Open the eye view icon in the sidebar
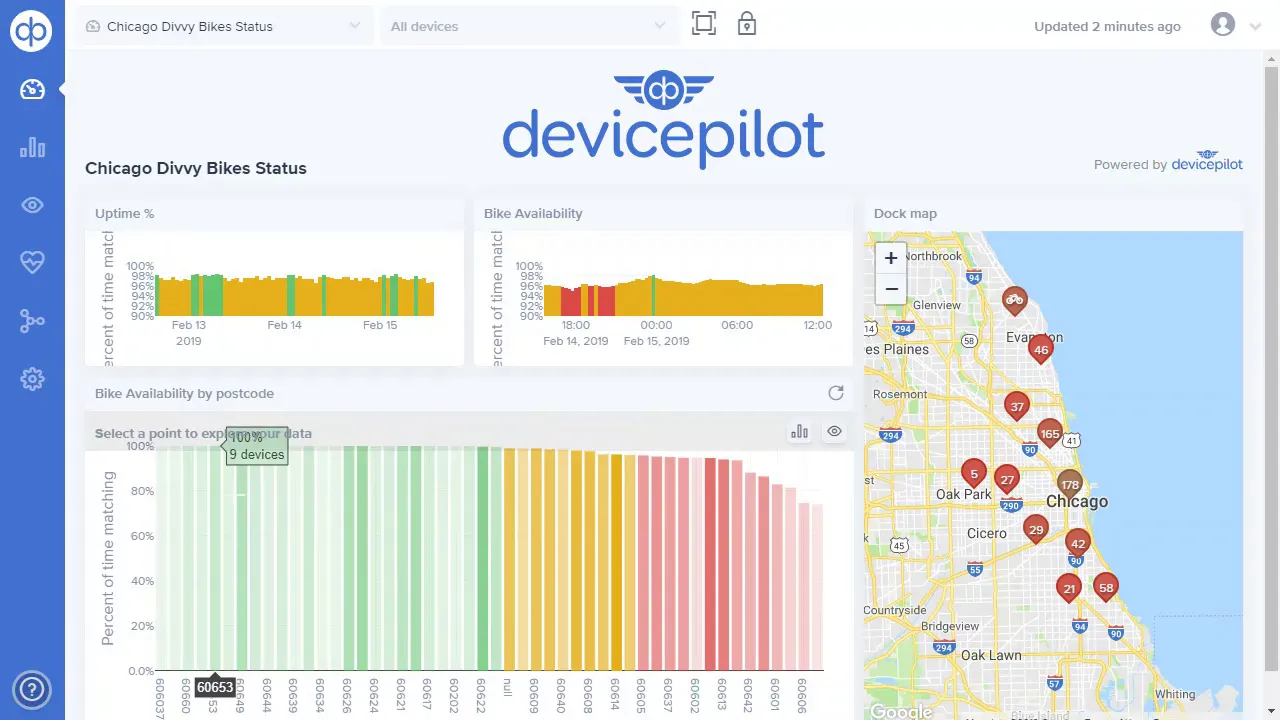The height and width of the screenshot is (720, 1280). coord(32,206)
